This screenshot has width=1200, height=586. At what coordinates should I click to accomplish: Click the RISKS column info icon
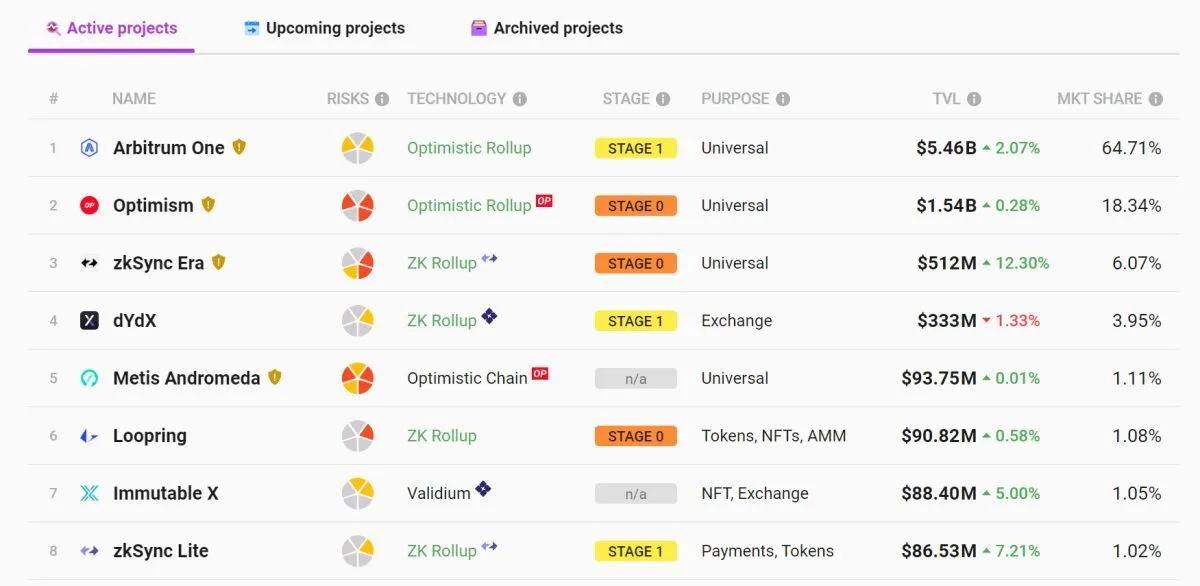[382, 99]
